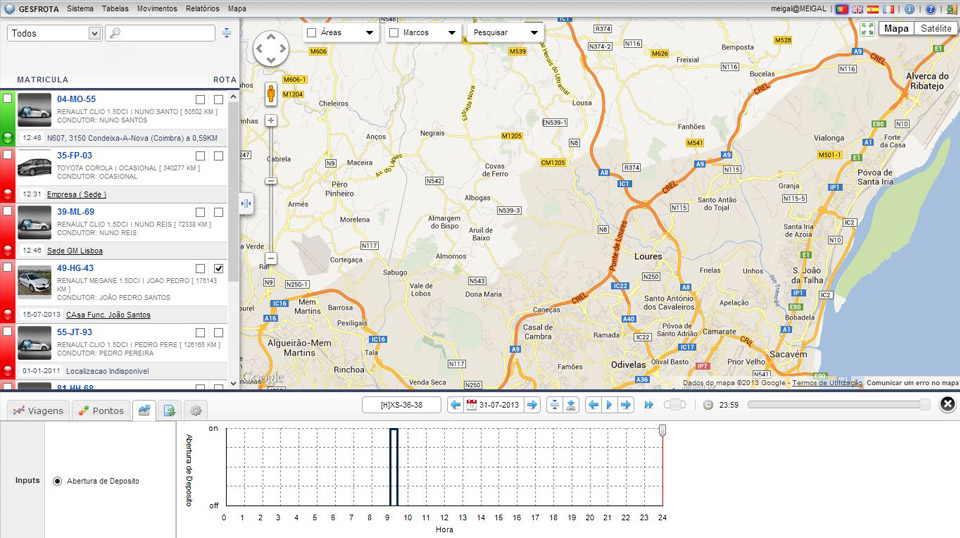
Task: Open the Movimentos menu
Action: pos(157,9)
